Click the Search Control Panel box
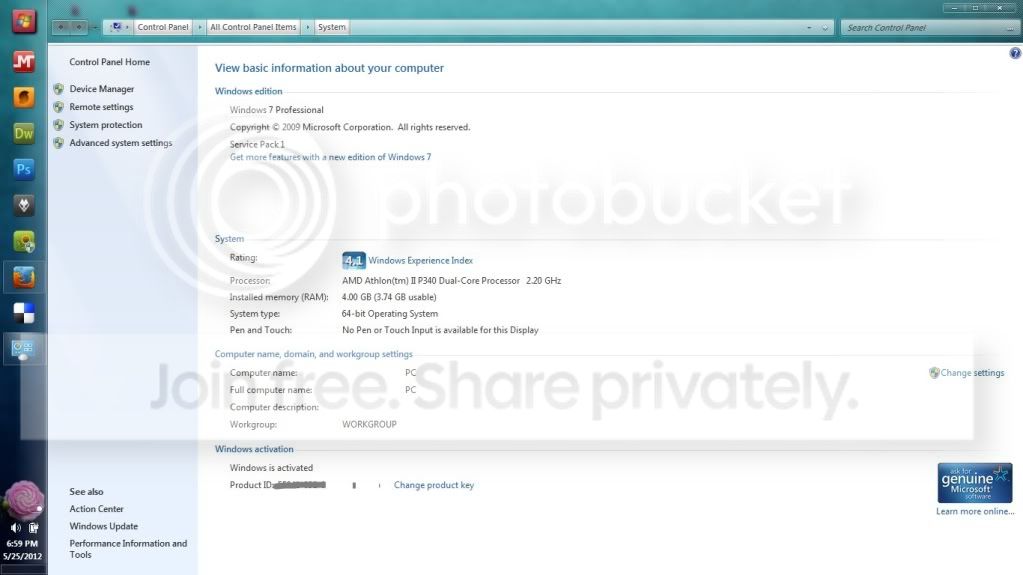1023x575 pixels. click(928, 27)
